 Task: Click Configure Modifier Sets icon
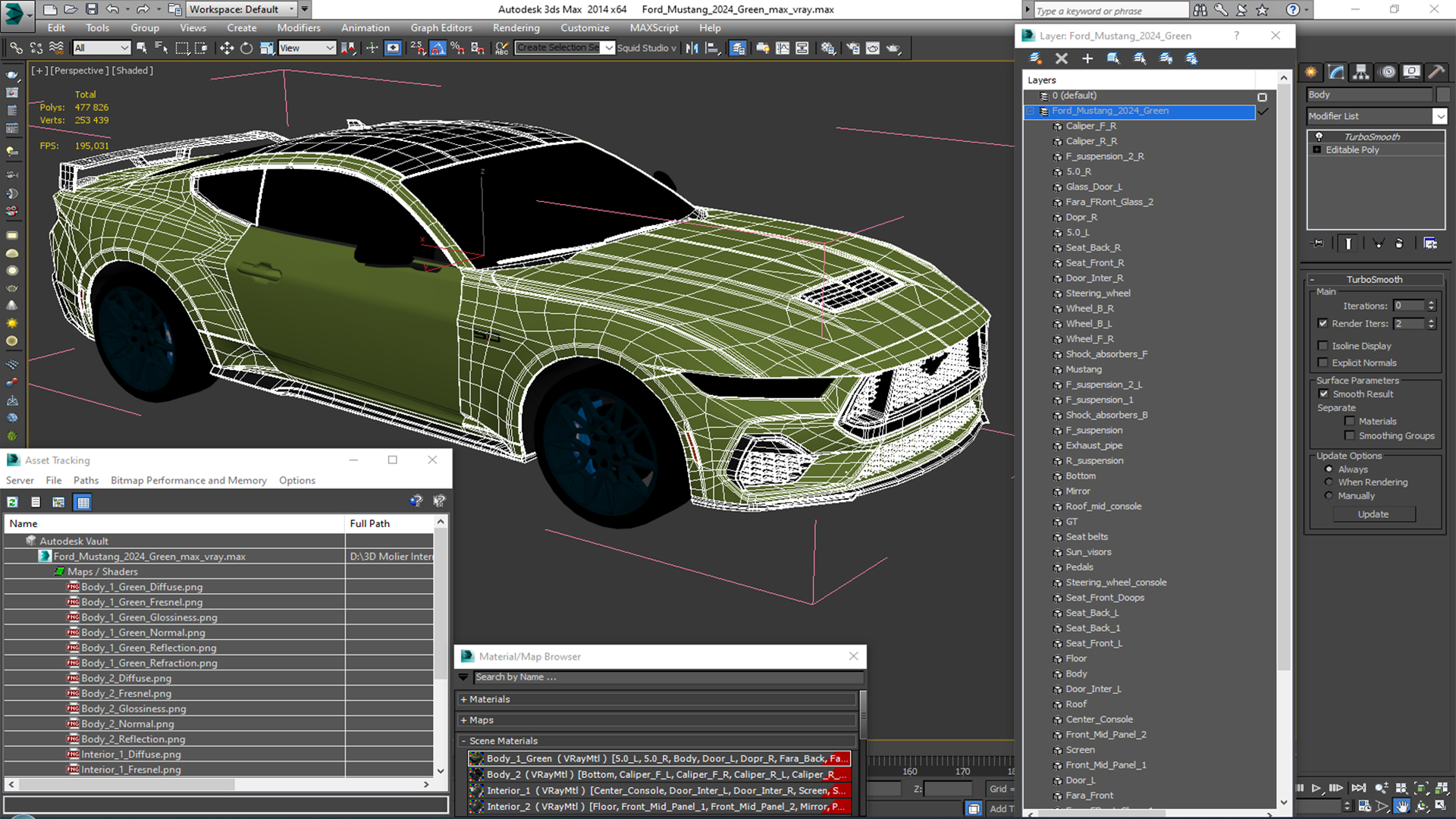1430,243
